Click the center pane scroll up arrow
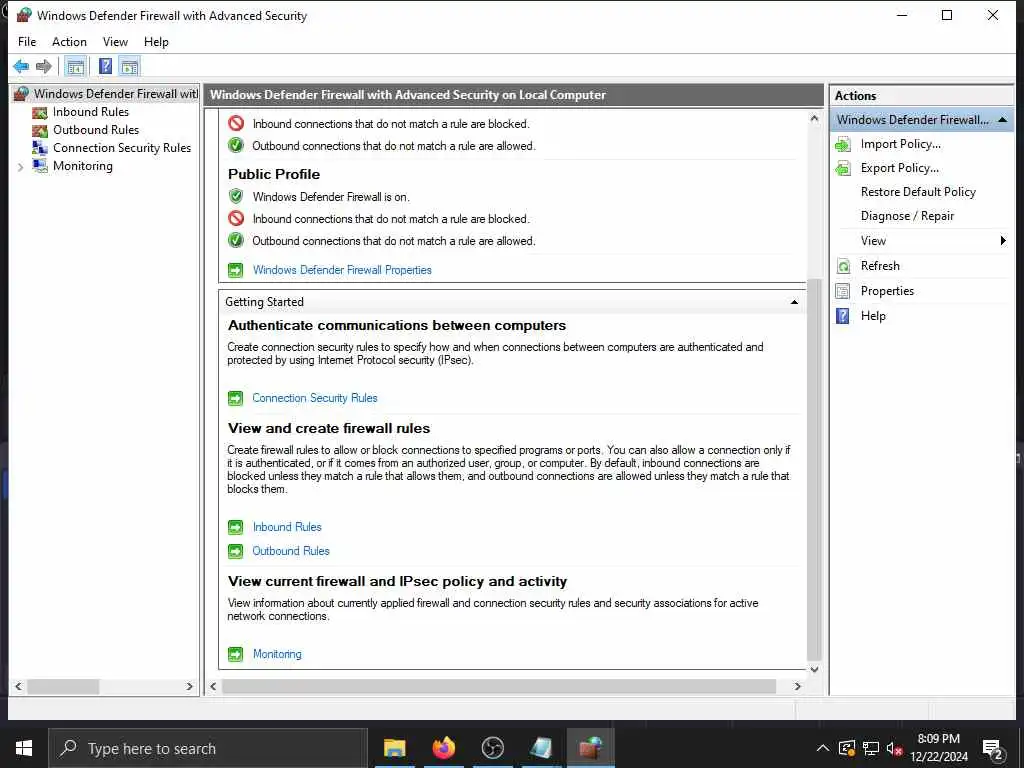The height and width of the screenshot is (768, 1024). [x=814, y=119]
